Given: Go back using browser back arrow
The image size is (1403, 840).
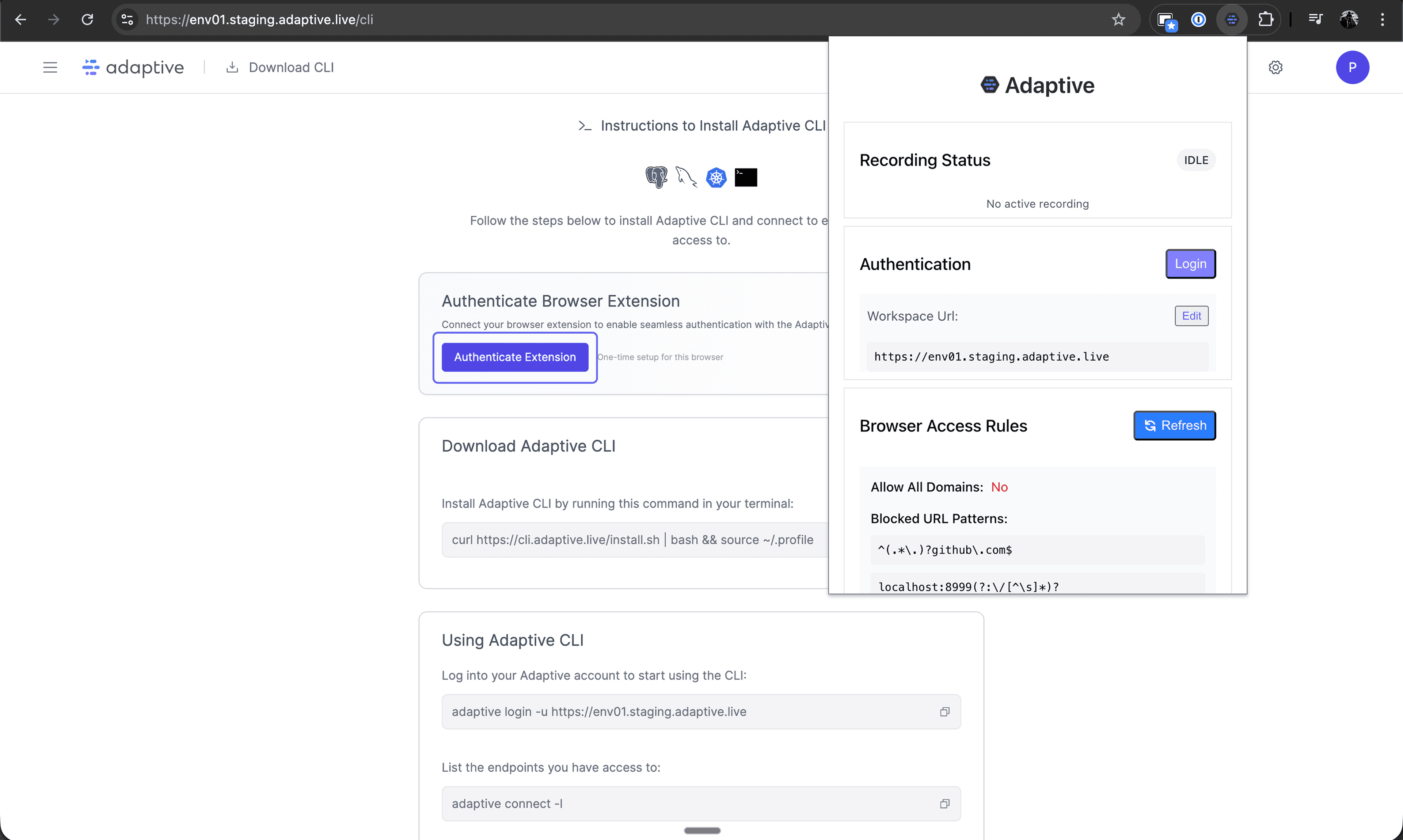Looking at the screenshot, I should tap(21, 20).
